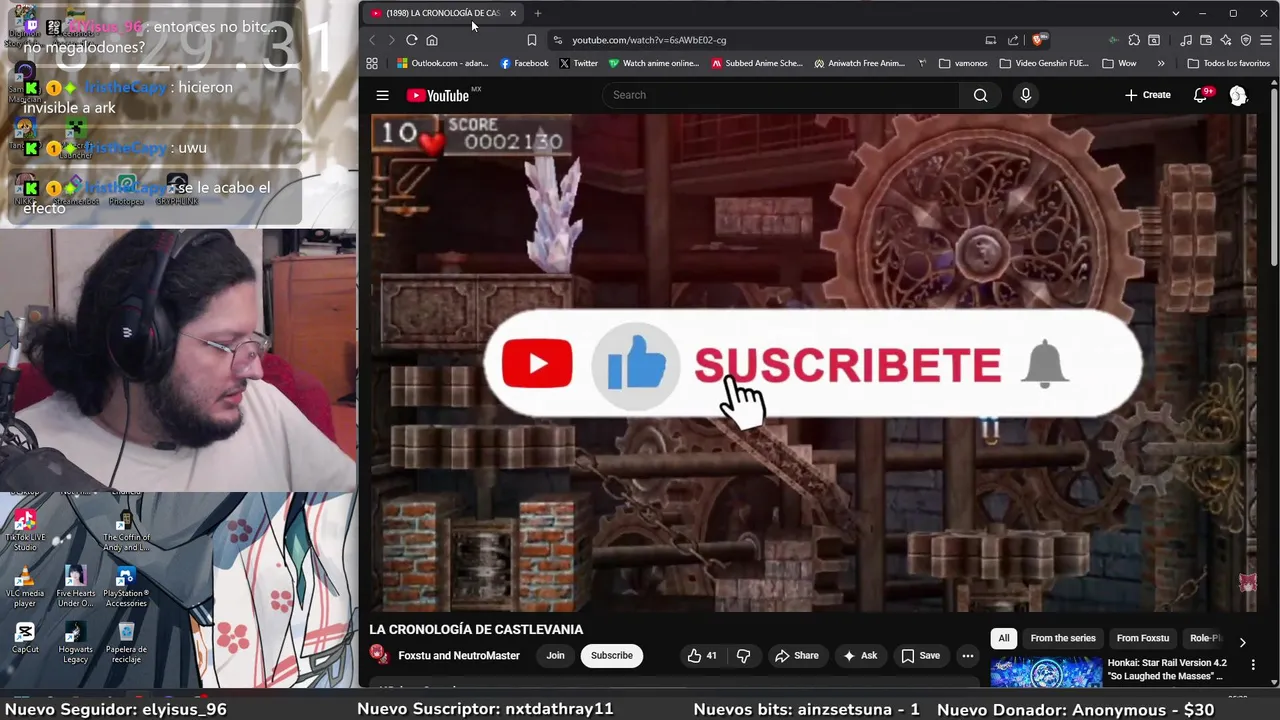Open the YouTube account avatar menu
Image resolution: width=1280 pixels, height=720 pixels.
[1238, 95]
